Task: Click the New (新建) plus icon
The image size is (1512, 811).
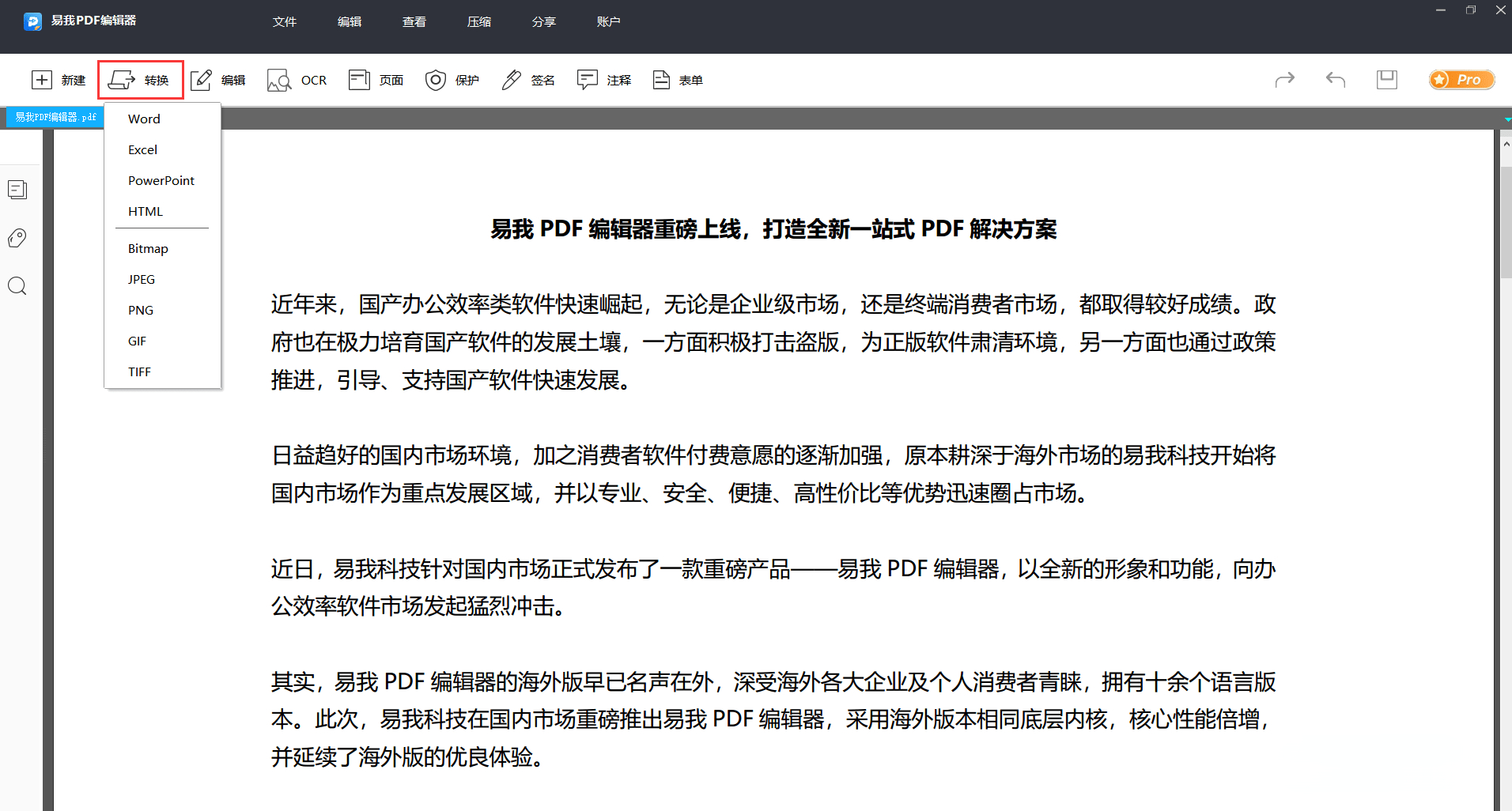Action: click(x=42, y=80)
